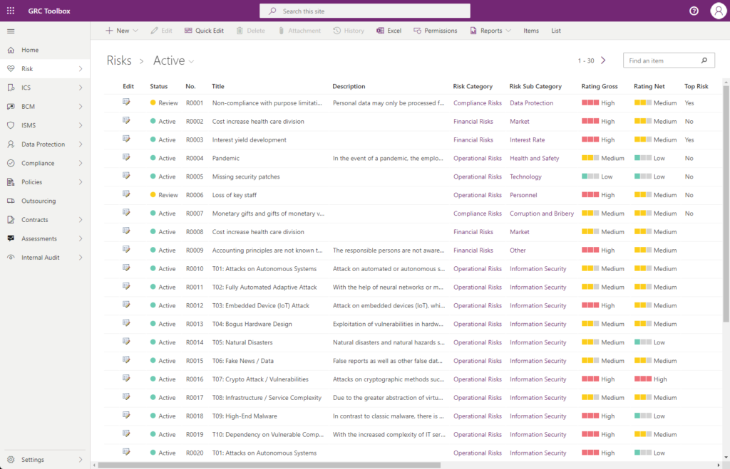This screenshot has width=730, height=469.
Task: Click the horizontal scrollbar at bottom
Action: [x=269, y=465]
